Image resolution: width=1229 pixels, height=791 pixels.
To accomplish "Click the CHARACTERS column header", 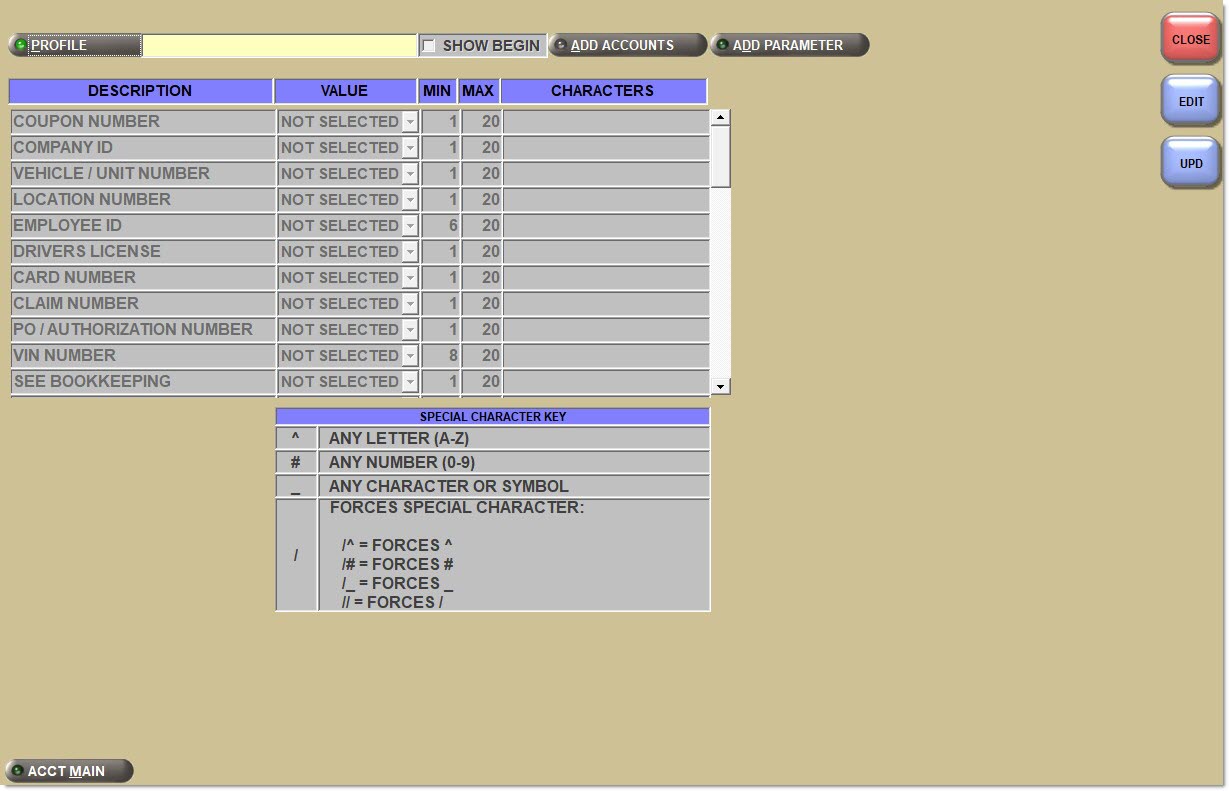I will pyautogui.click(x=603, y=91).
